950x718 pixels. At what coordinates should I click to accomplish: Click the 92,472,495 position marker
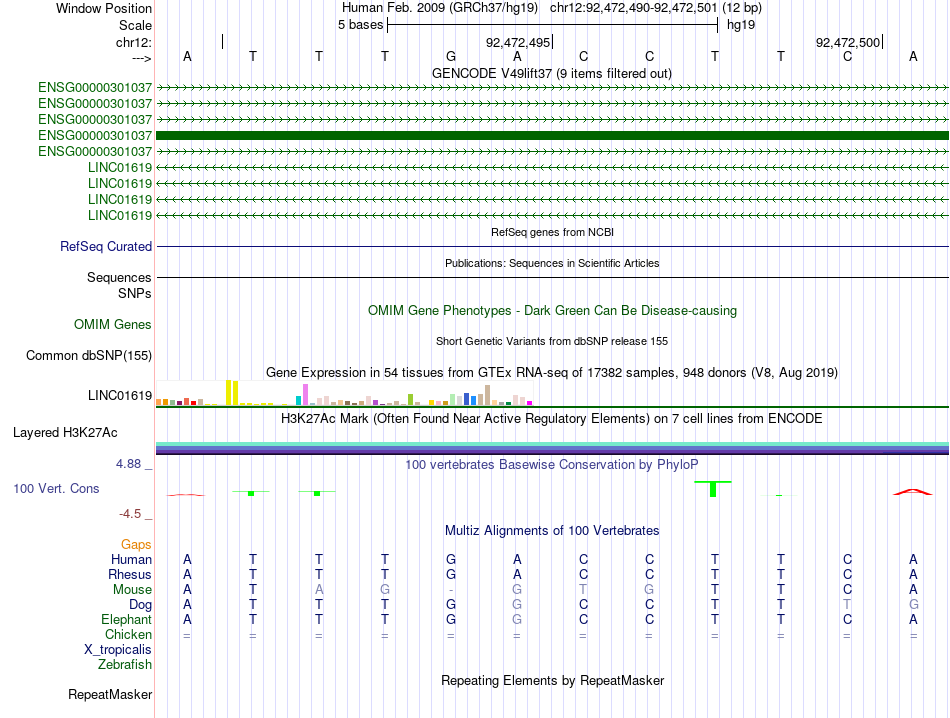click(x=519, y=42)
